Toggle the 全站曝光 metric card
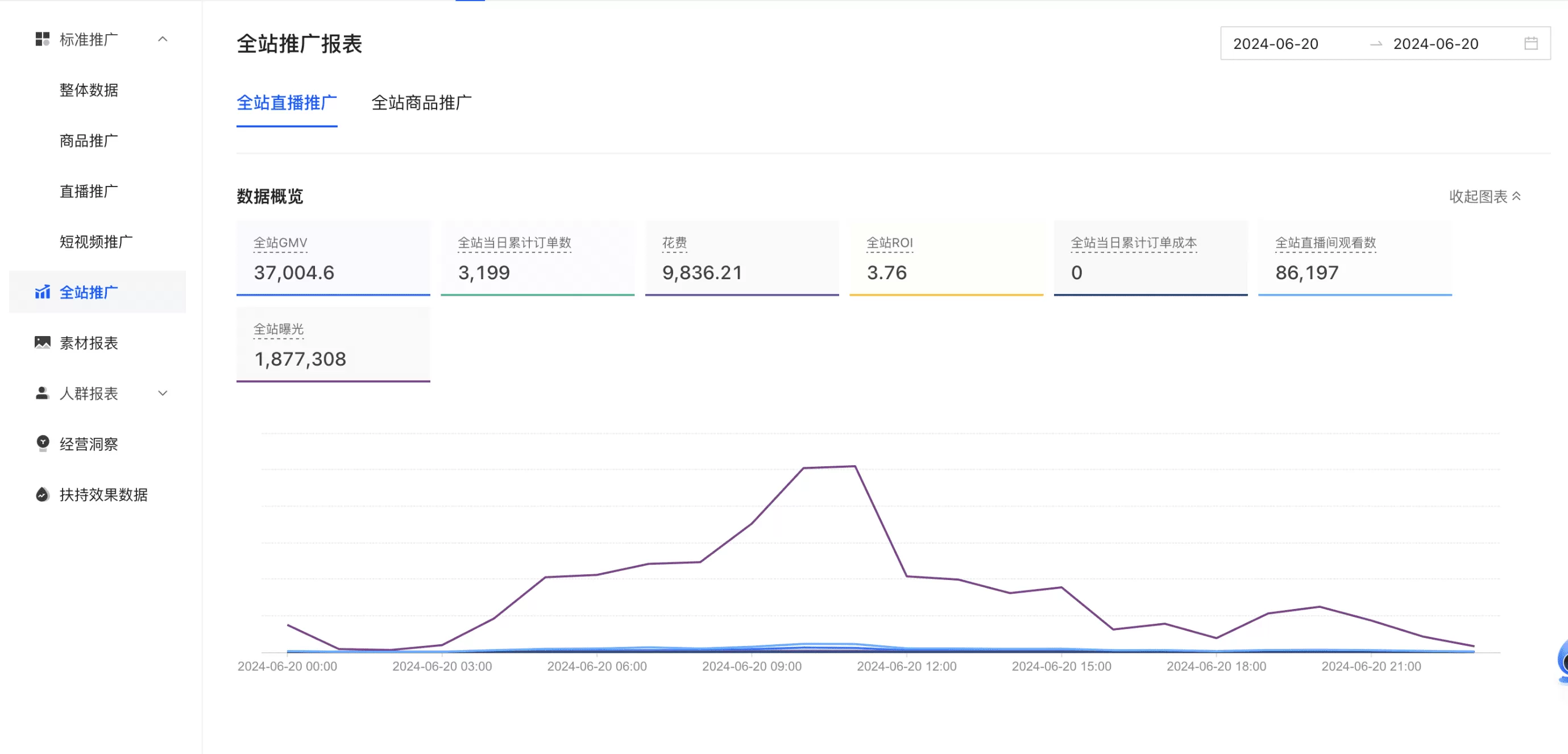This screenshot has height=754, width=1568. (x=333, y=344)
